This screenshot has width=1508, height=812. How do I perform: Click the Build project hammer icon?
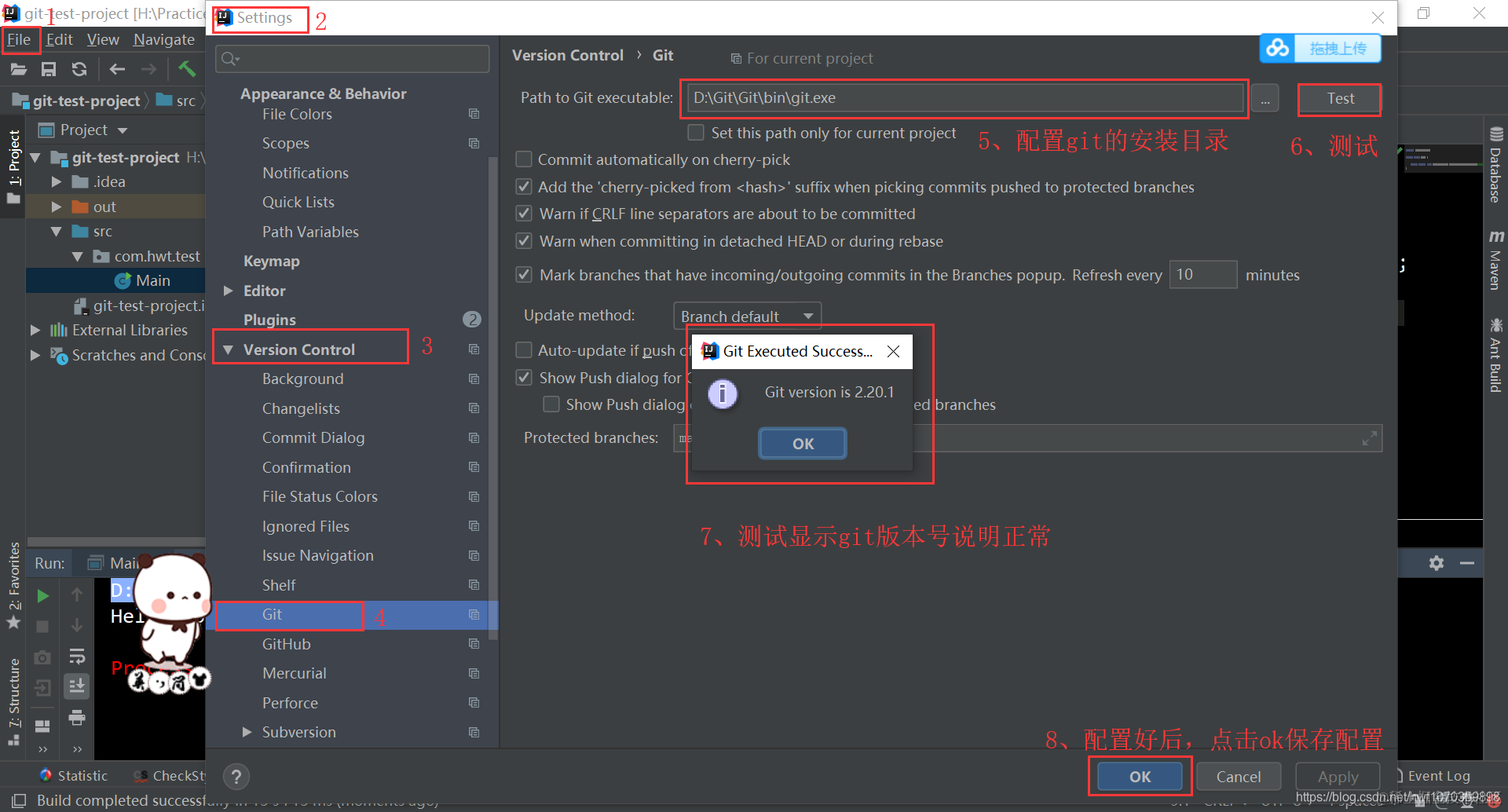(x=187, y=69)
